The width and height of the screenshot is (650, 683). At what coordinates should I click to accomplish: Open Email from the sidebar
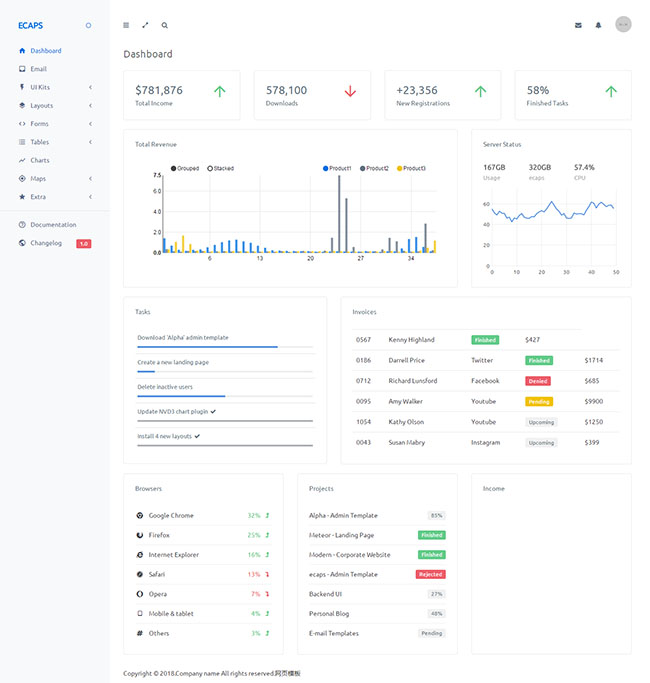coord(38,69)
